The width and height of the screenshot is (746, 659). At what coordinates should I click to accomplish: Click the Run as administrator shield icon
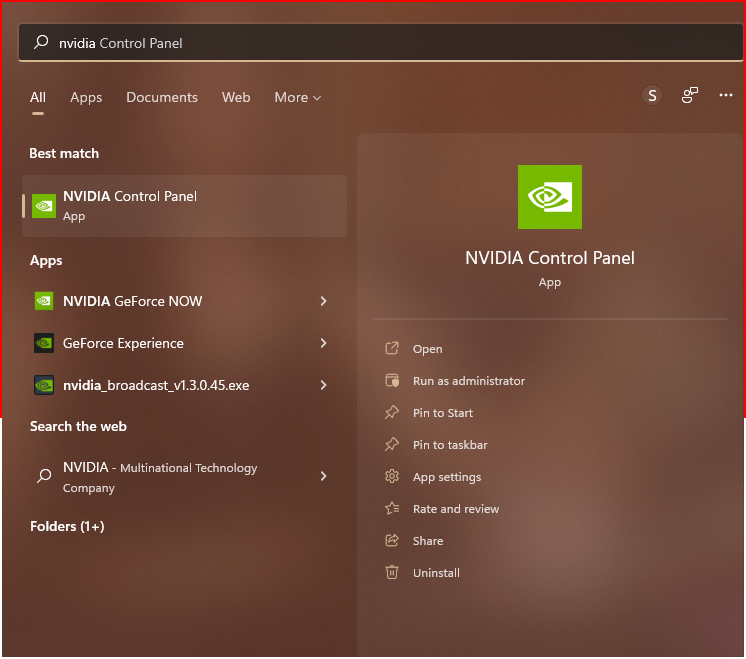392,380
